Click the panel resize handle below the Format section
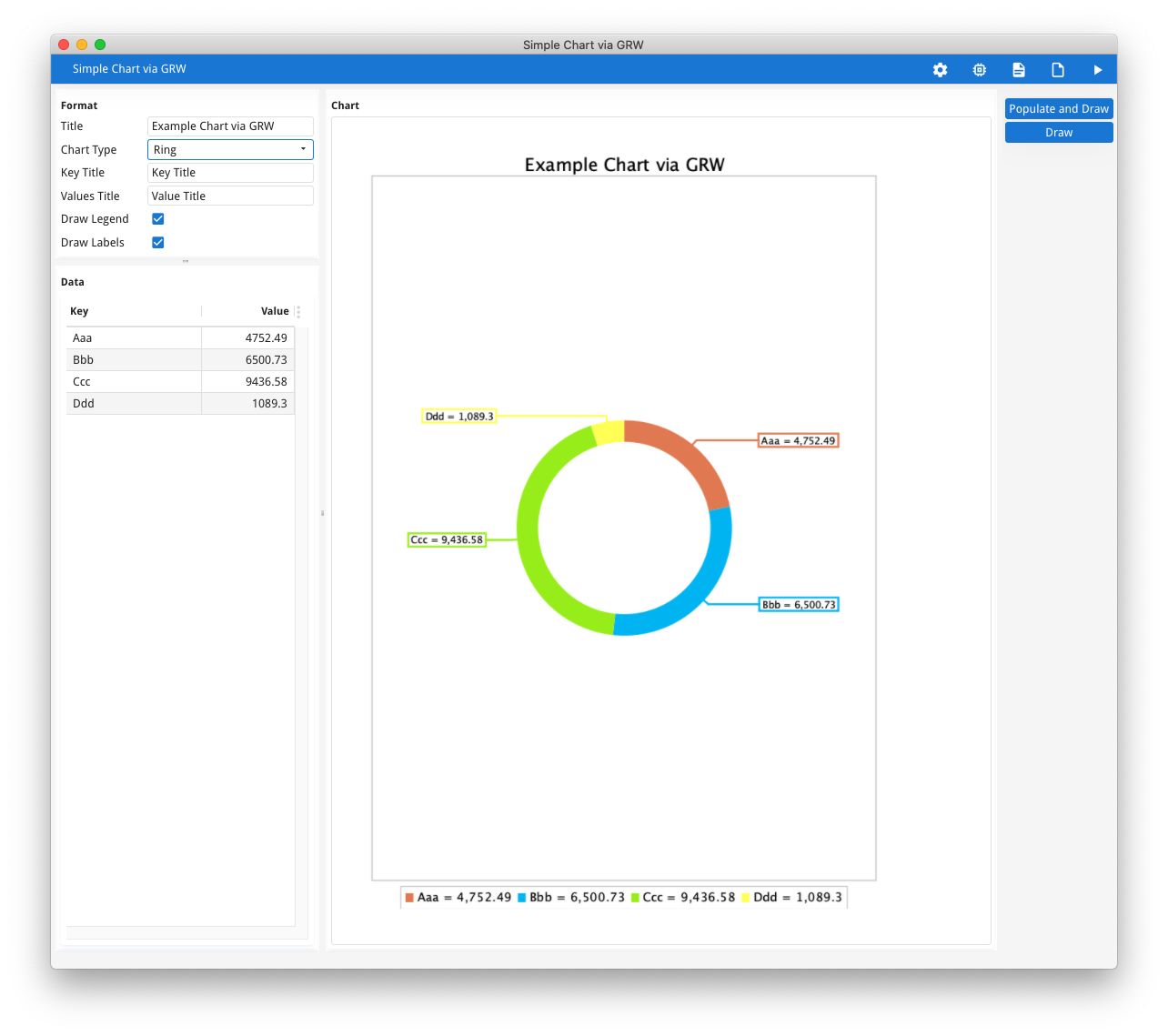 (x=187, y=261)
